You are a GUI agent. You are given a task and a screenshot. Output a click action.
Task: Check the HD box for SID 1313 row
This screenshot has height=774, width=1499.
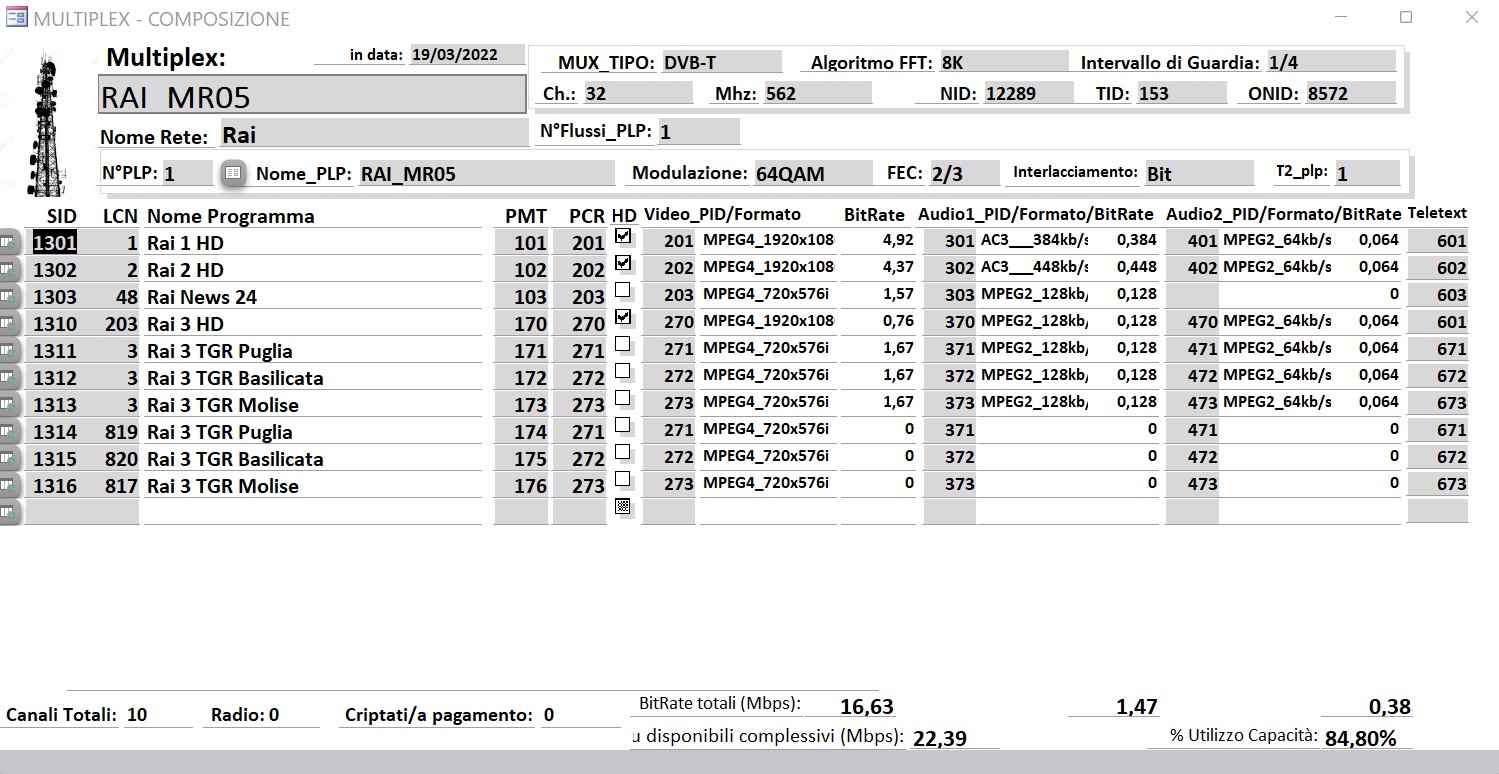pos(623,398)
